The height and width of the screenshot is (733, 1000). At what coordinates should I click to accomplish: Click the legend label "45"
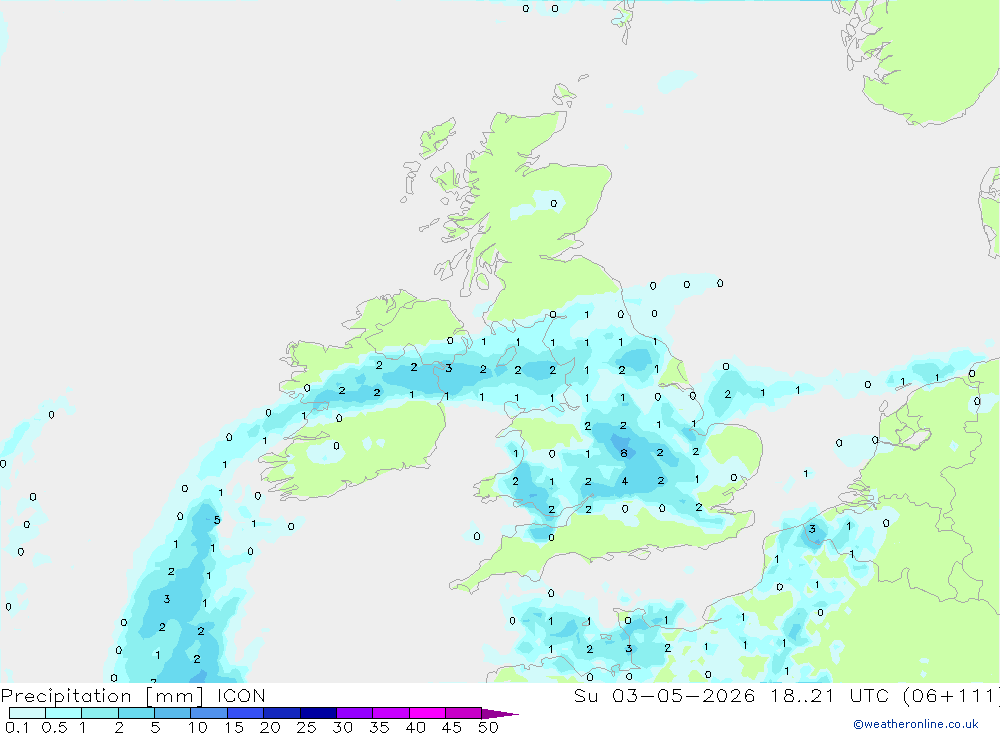click(452, 727)
